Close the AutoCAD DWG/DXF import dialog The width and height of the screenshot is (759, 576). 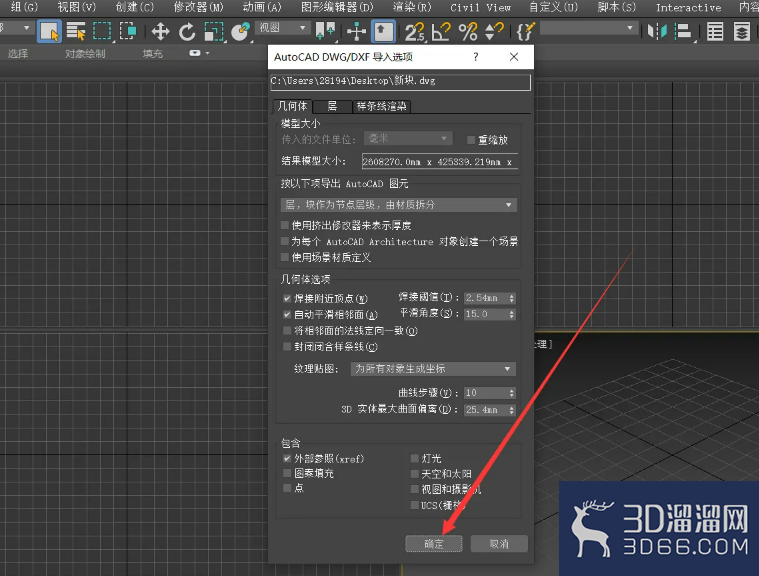pos(514,57)
